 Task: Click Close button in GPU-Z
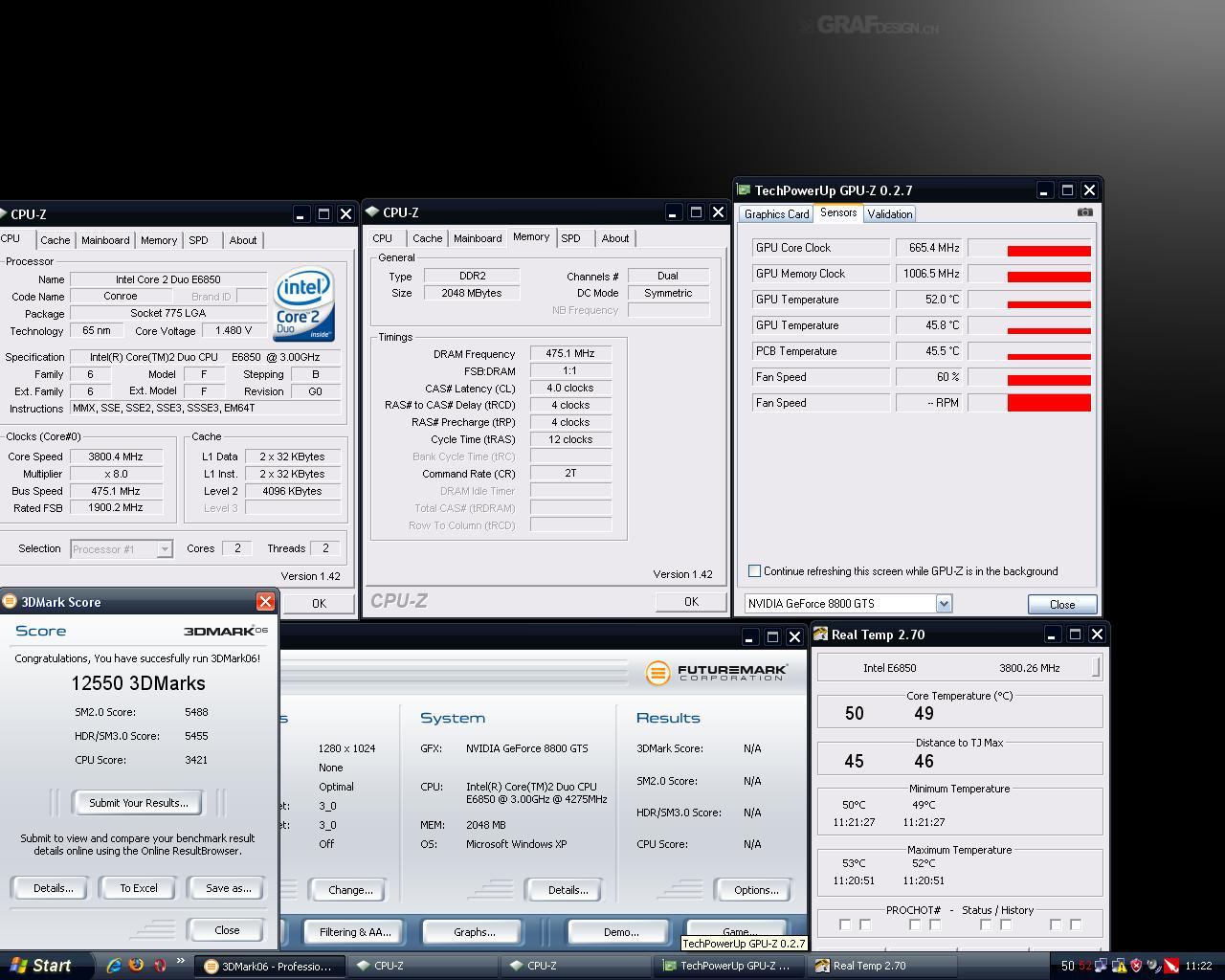pyautogui.click(x=1062, y=604)
